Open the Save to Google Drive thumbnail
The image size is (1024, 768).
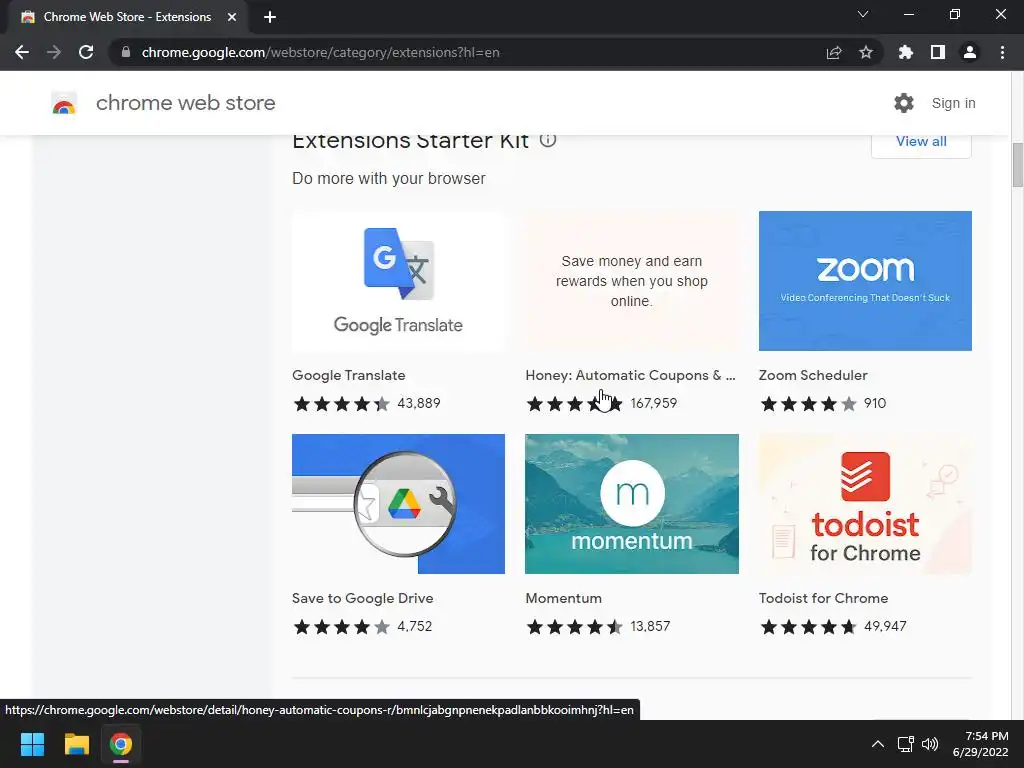398,504
